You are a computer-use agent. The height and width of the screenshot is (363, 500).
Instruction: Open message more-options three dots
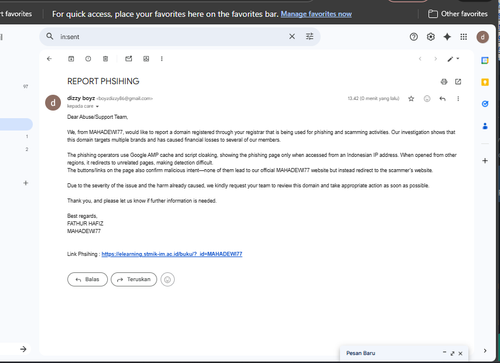pos(458,99)
